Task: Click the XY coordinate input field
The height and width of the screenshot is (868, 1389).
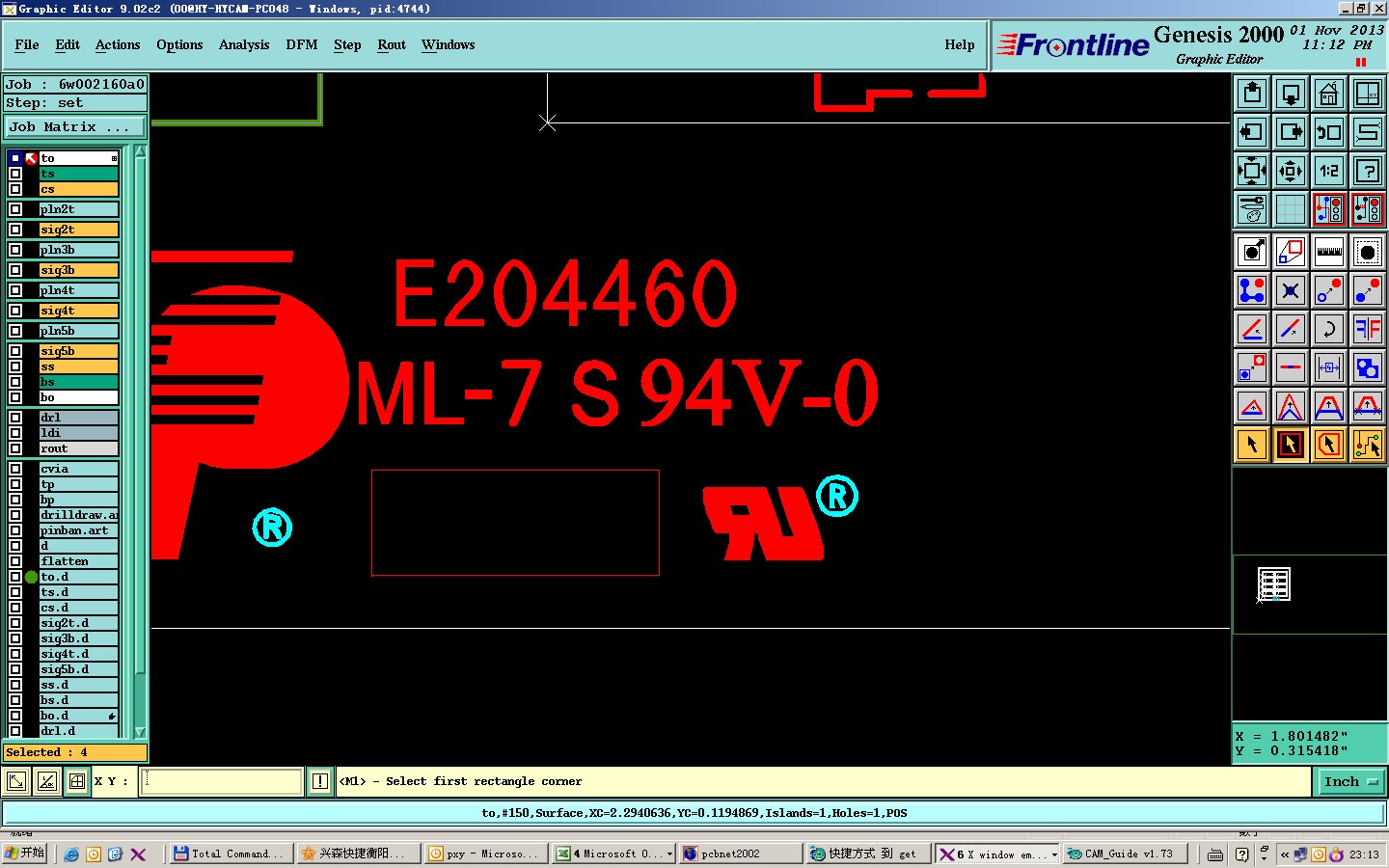Action: coord(223,781)
